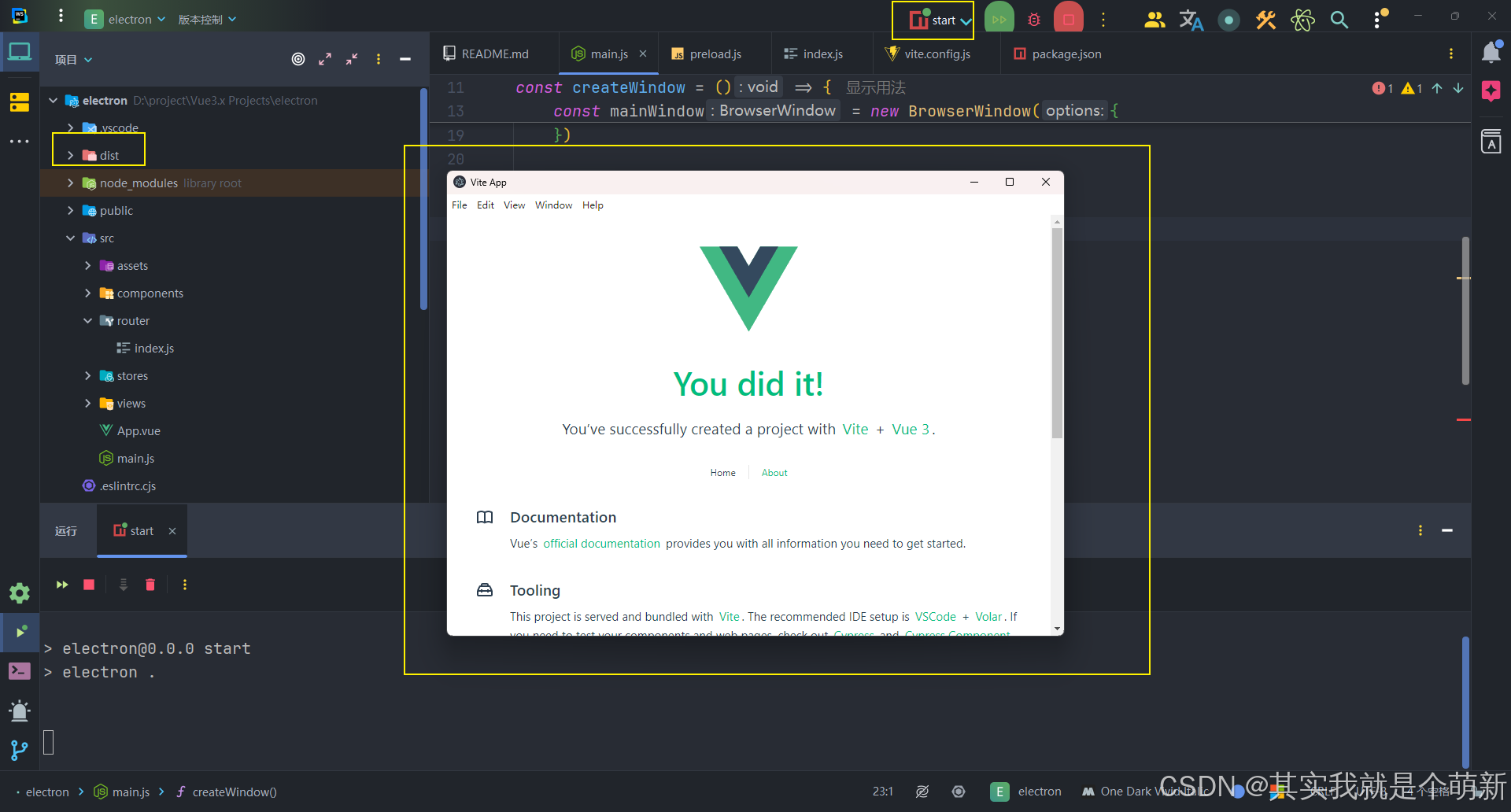Close the main.js editor tab

click(643, 54)
